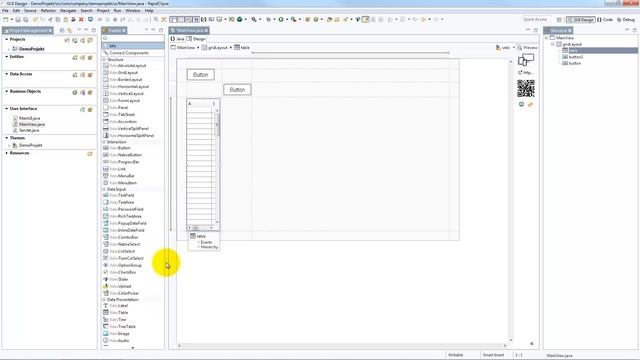Collapse the Structure palette category
The height and width of the screenshot is (360, 640).
point(104,60)
